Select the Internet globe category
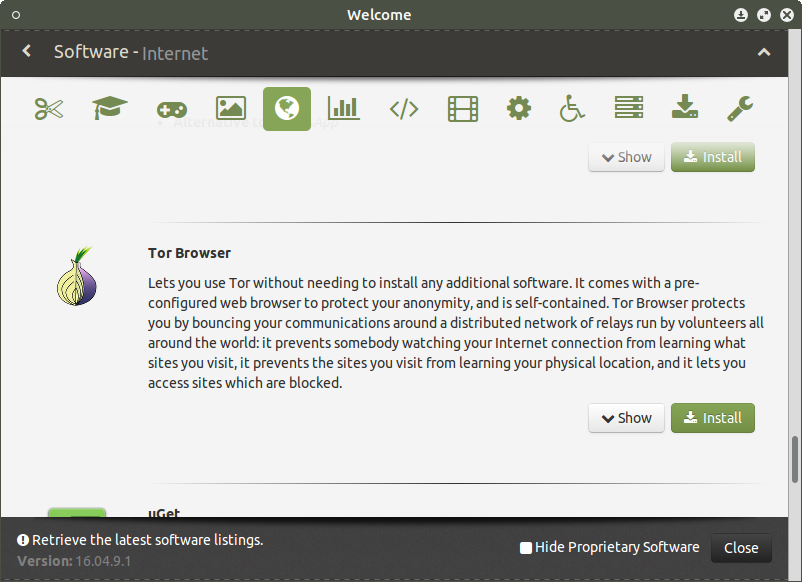This screenshot has height=582, width=802. [287, 108]
